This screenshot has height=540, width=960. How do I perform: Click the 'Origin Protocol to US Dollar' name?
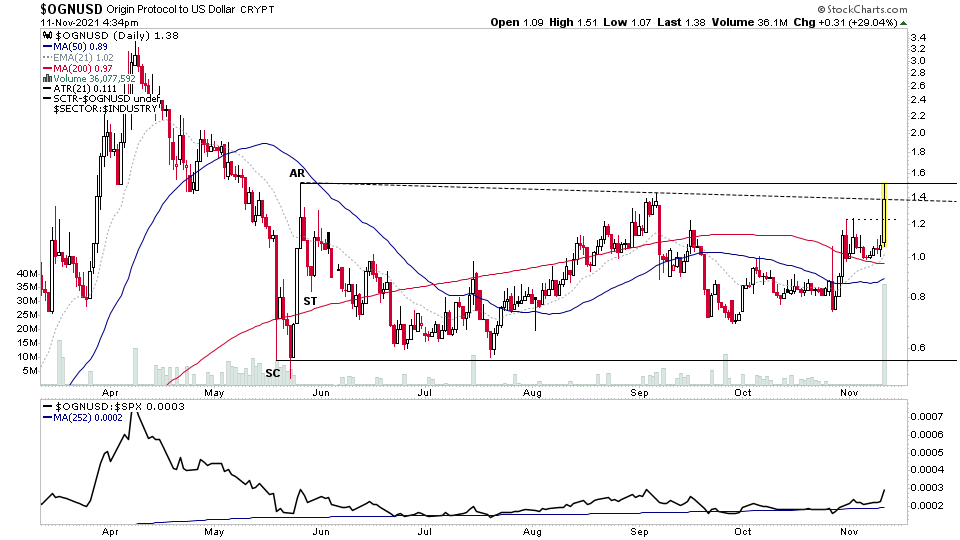[x=170, y=10]
